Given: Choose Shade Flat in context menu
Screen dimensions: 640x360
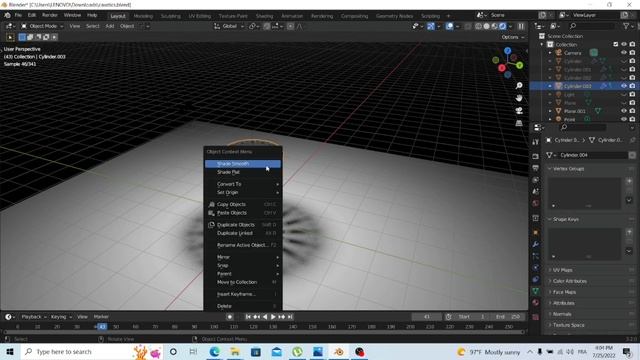Looking at the screenshot, I should 243,172.
